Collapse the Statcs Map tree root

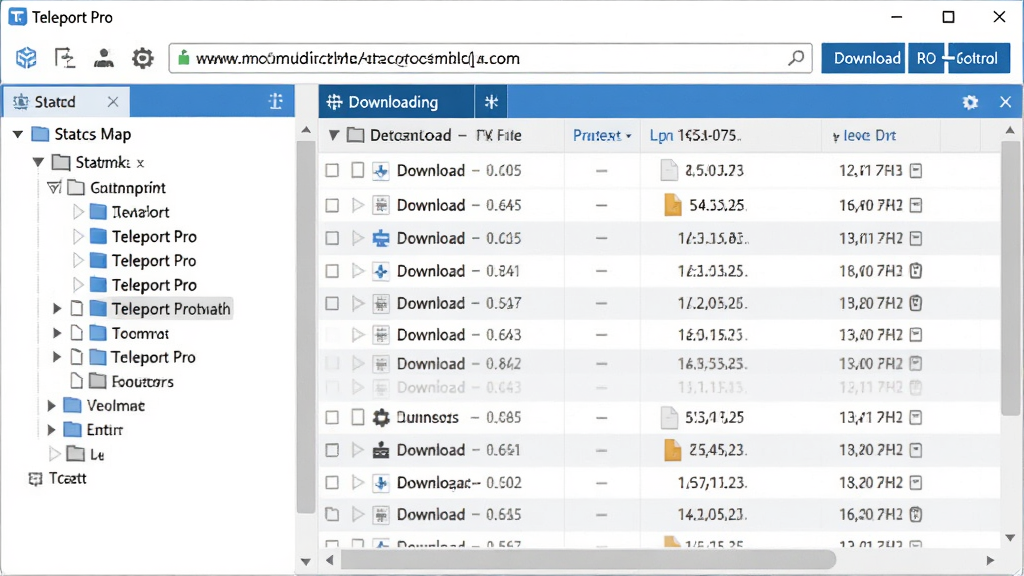18,135
